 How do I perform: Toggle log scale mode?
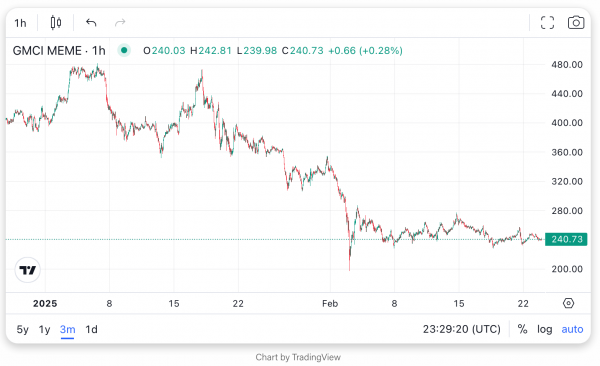(544, 329)
